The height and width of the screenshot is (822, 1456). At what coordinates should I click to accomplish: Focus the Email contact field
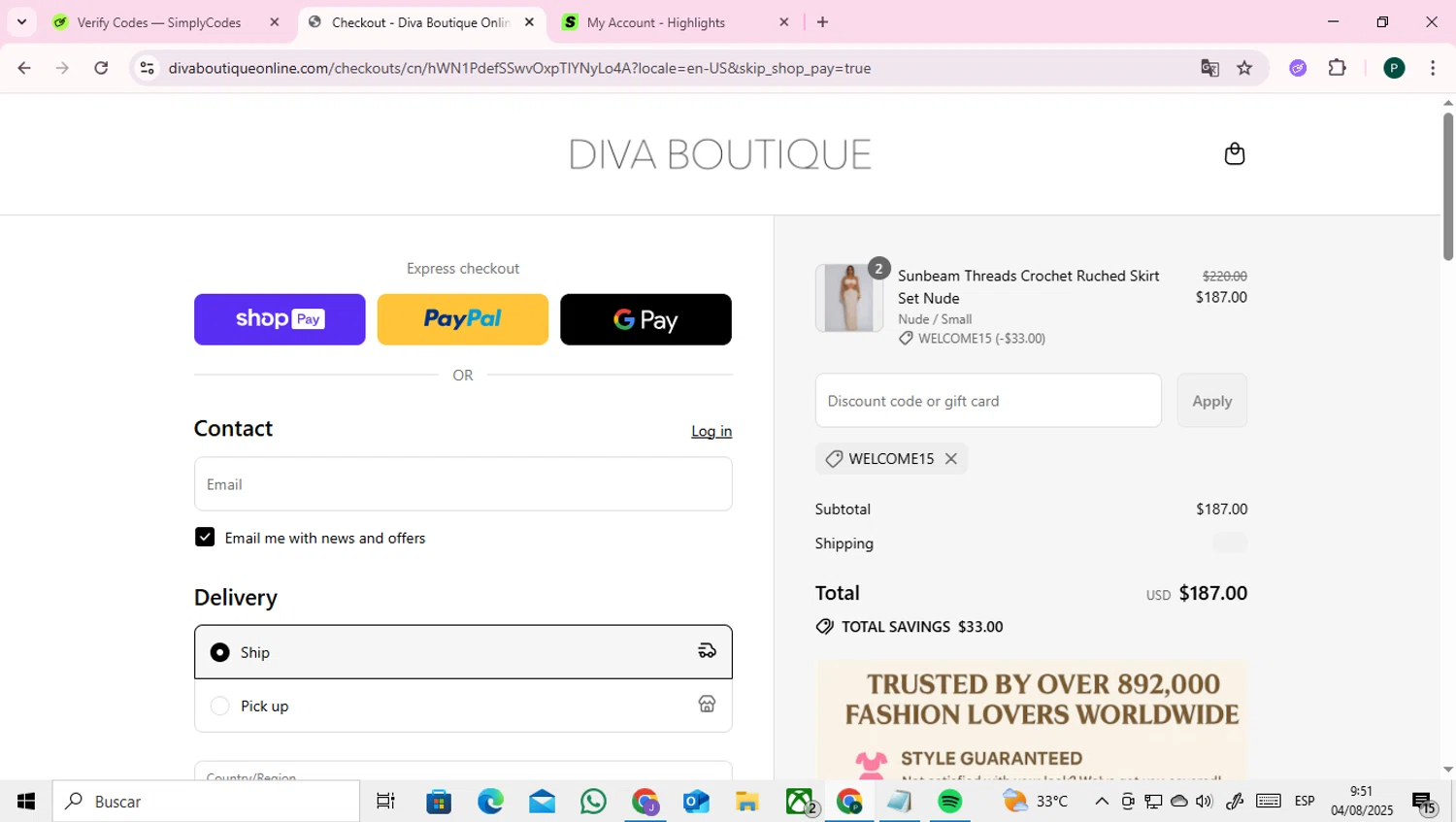tap(463, 484)
